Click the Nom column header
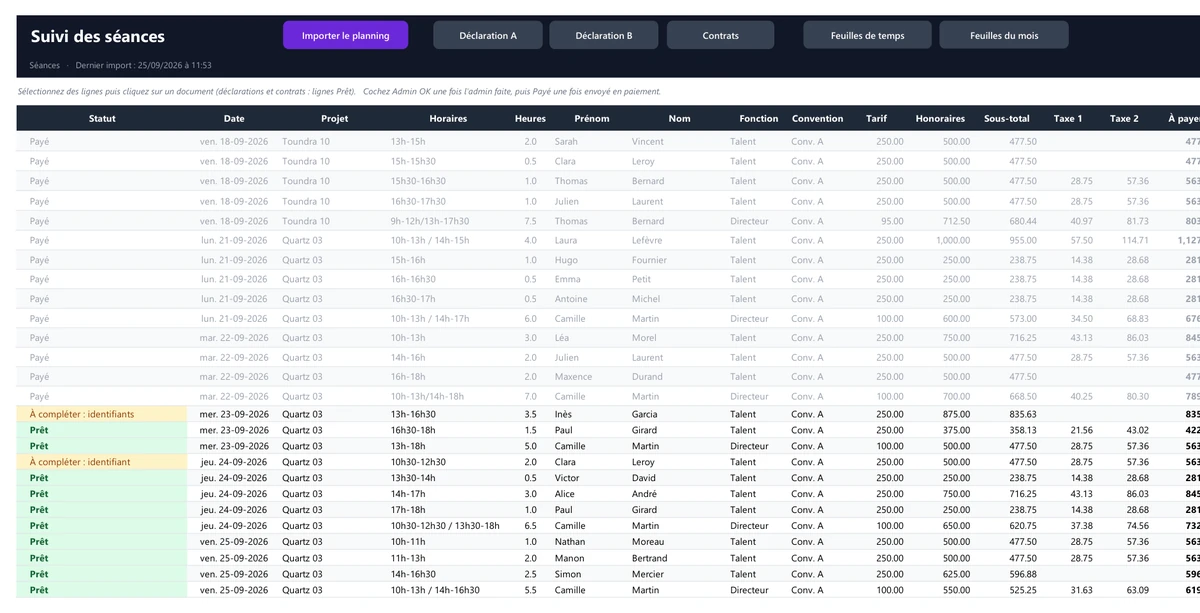Viewport: 1200px width, 613px height. (x=679, y=118)
